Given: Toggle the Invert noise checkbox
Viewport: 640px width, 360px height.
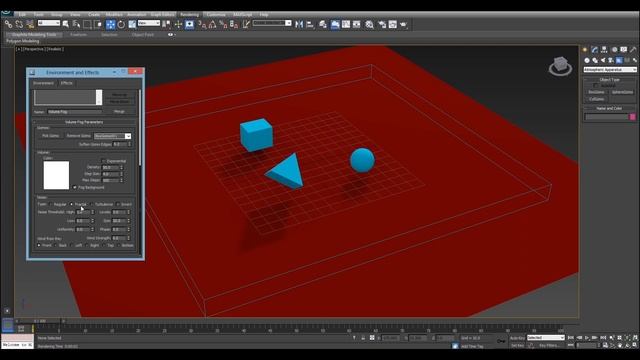Looking at the screenshot, I should click(x=118, y=204).
